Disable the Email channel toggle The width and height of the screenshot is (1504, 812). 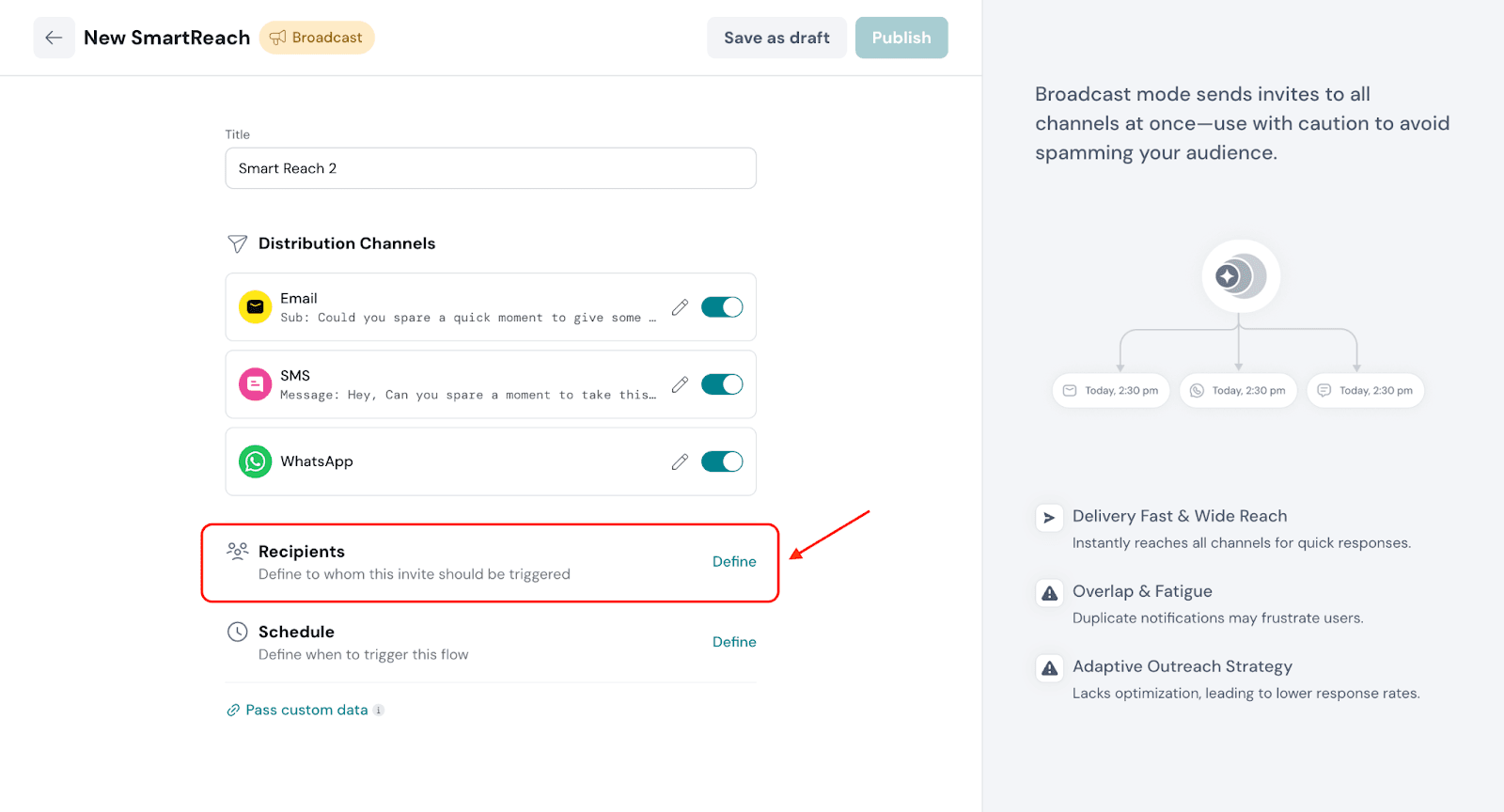click(722, 307)
